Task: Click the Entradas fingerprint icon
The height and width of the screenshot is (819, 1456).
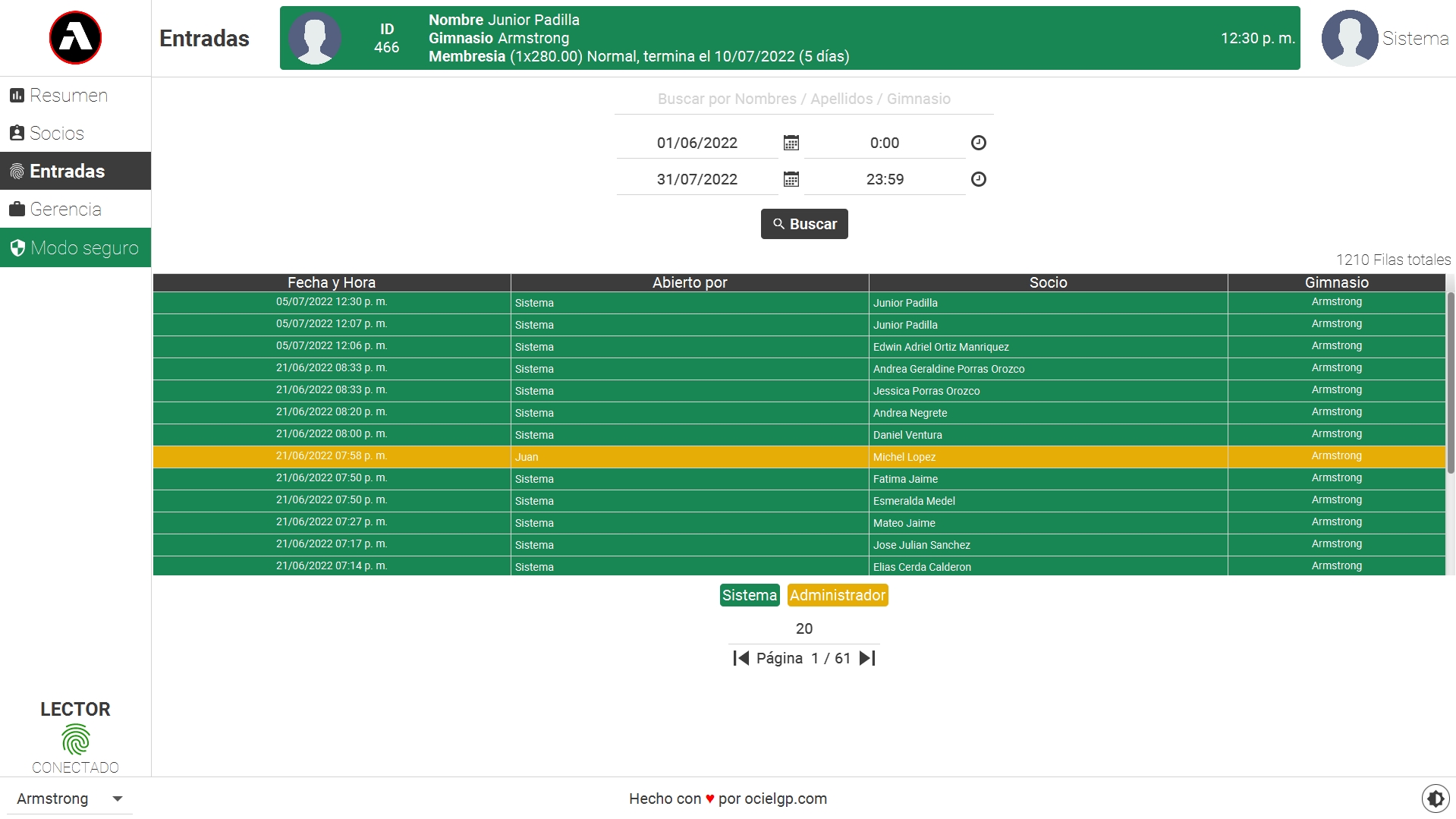Action: 17,172
